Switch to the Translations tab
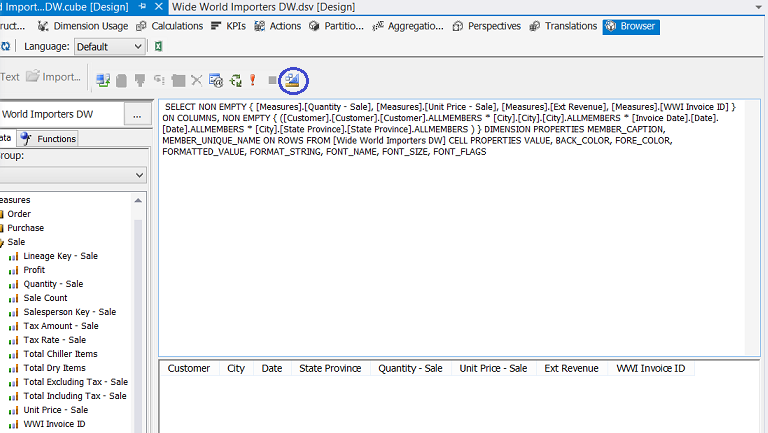The width and height of the screenshot is (768, 433). pyautogui.click(x=563, y=26)
